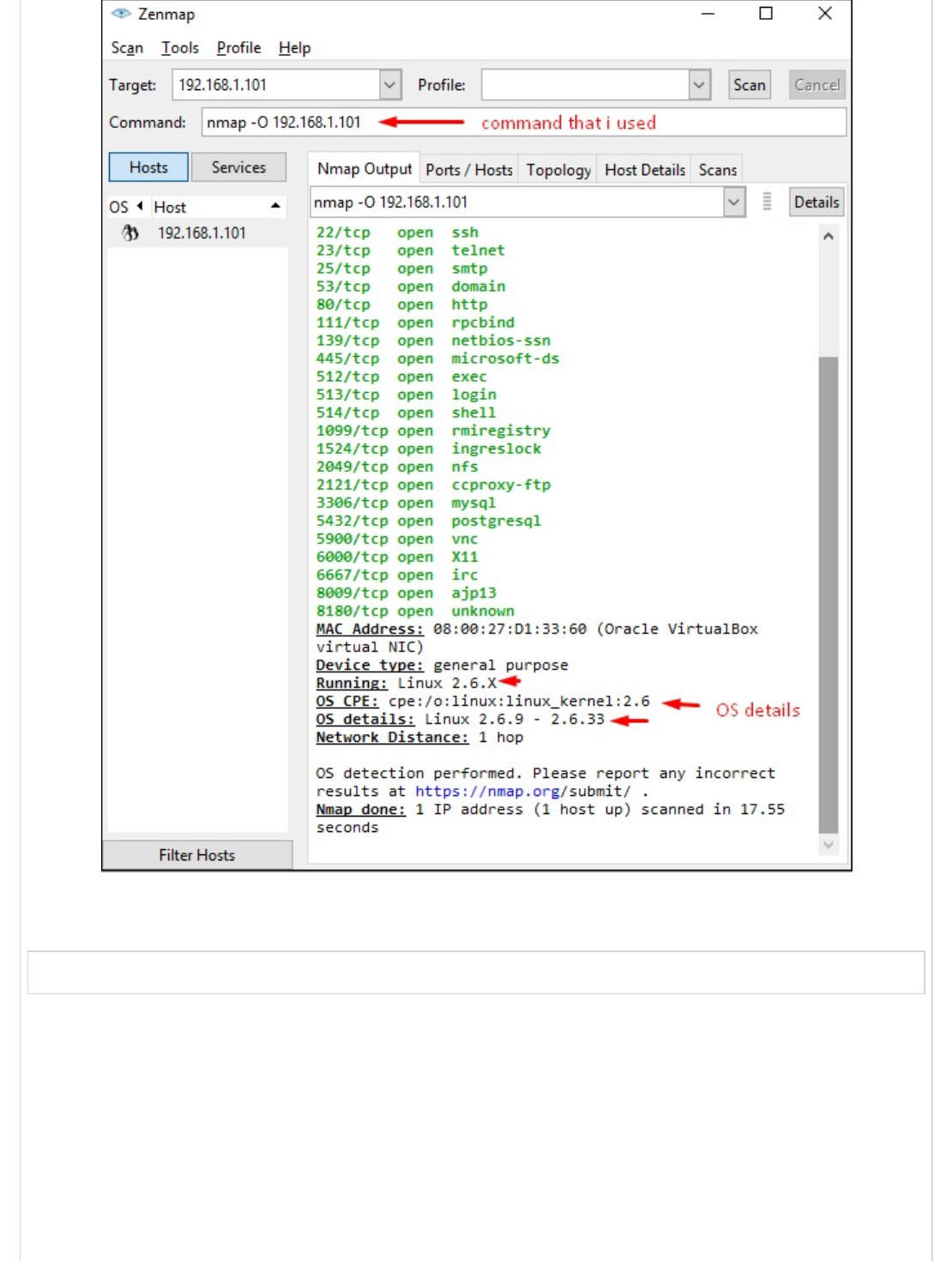Click the 5900/tcp vnc line

click(x=397, y=539)
